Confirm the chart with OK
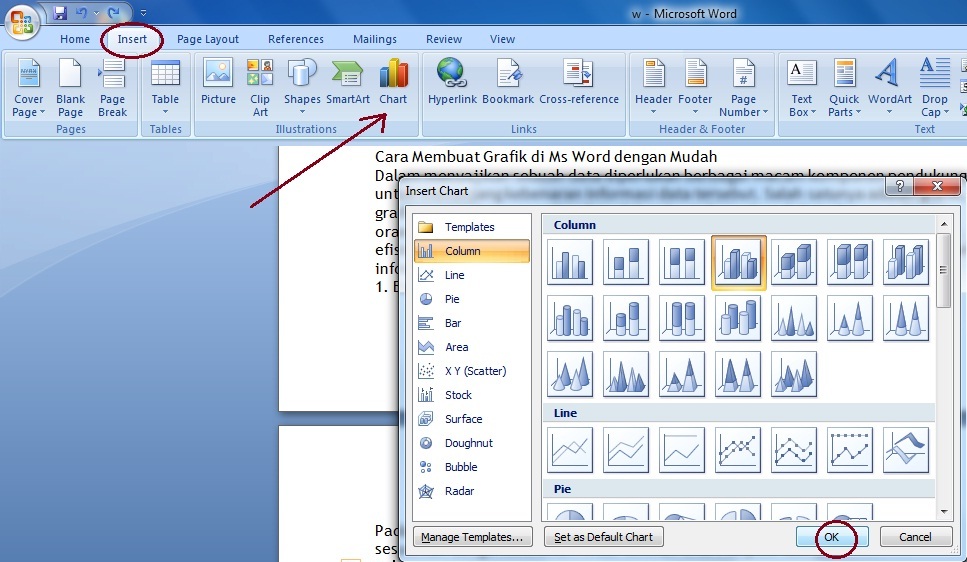This screenshot has width=967, height=562. click(x=831, y=537)
